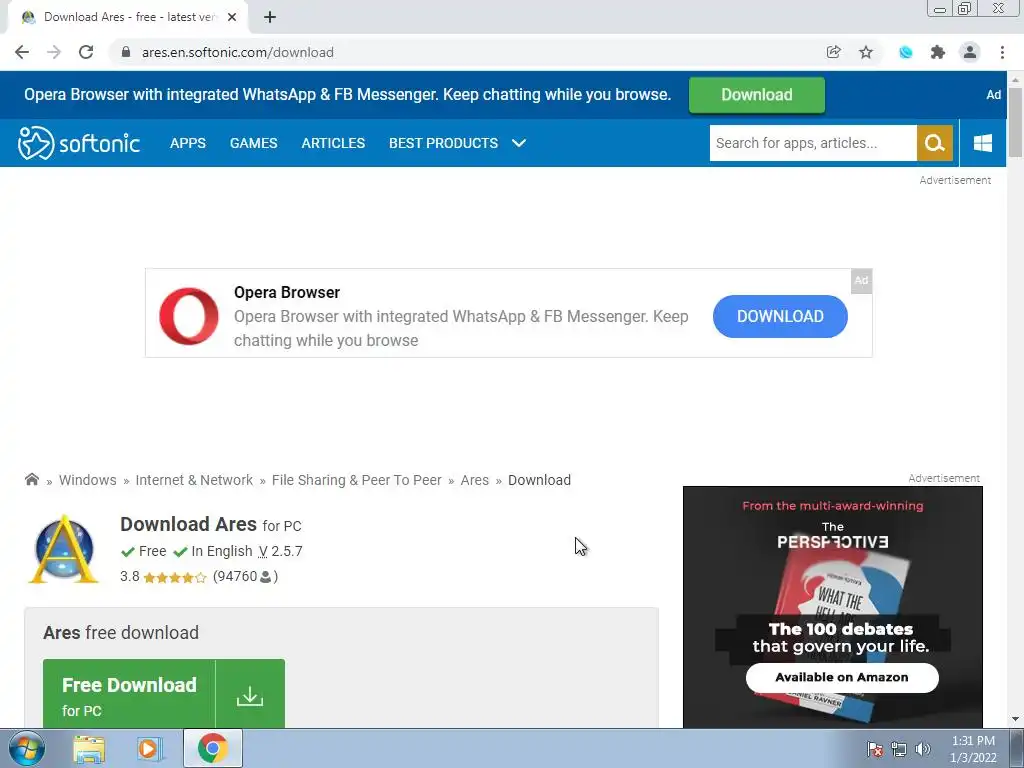Open a new browser tab
This screenshot has height=768, width=1024.
[270, 17]
